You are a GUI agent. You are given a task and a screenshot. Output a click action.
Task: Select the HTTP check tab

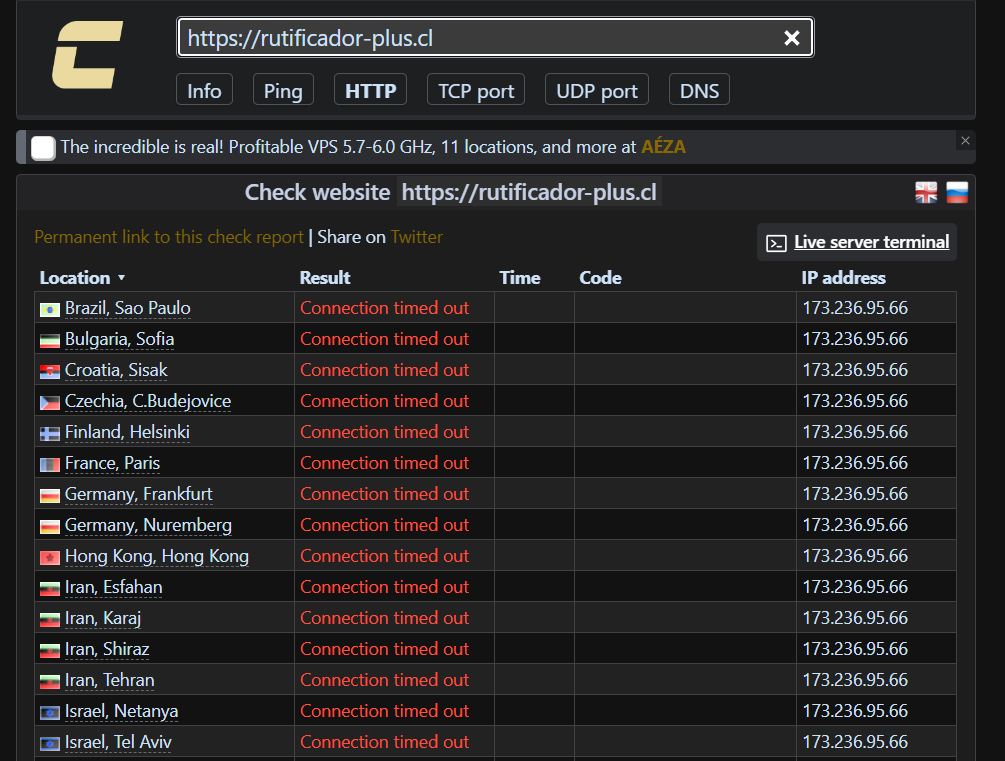click(370, 90)
